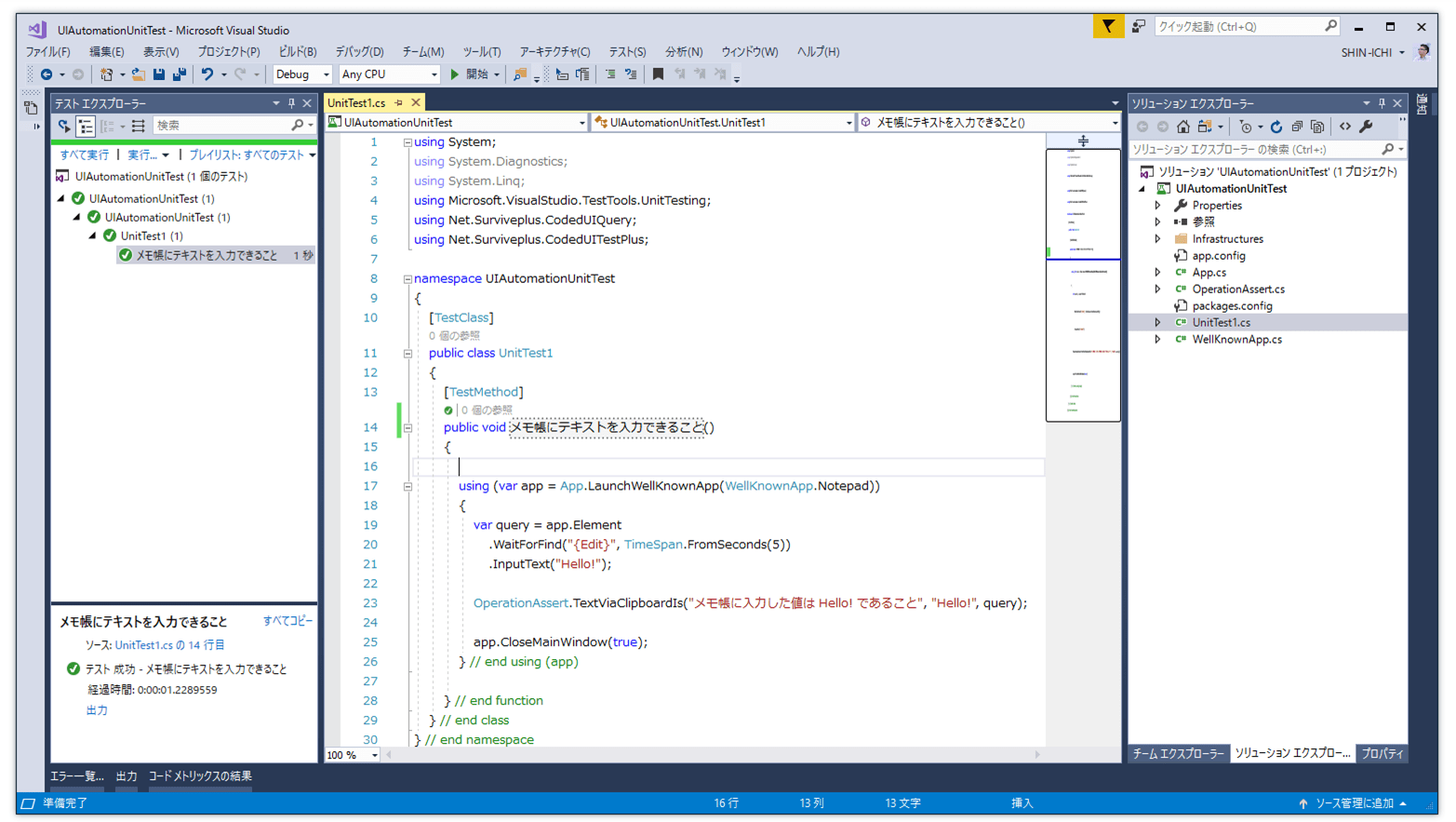Viewport: 1456px width, 822px height.
Task: Open the テスト(S) menu
Action: coord(627,52)
